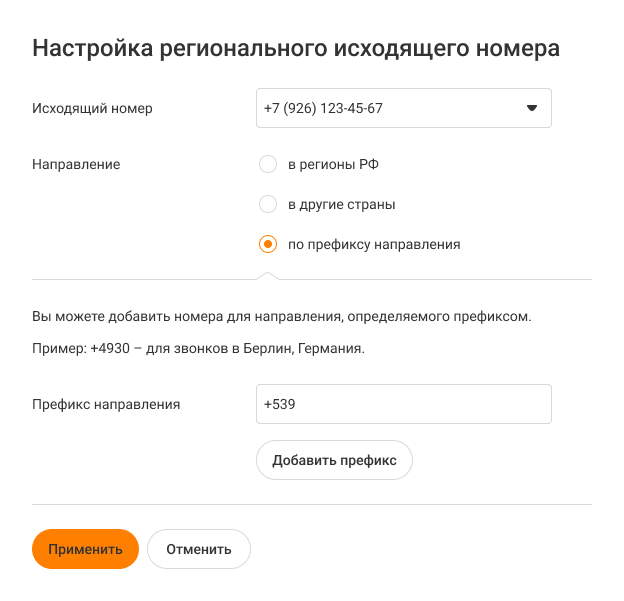Screen dimensions: 624x601
Task: Click the "Направление" field label
Action: (x=77, y=164)
